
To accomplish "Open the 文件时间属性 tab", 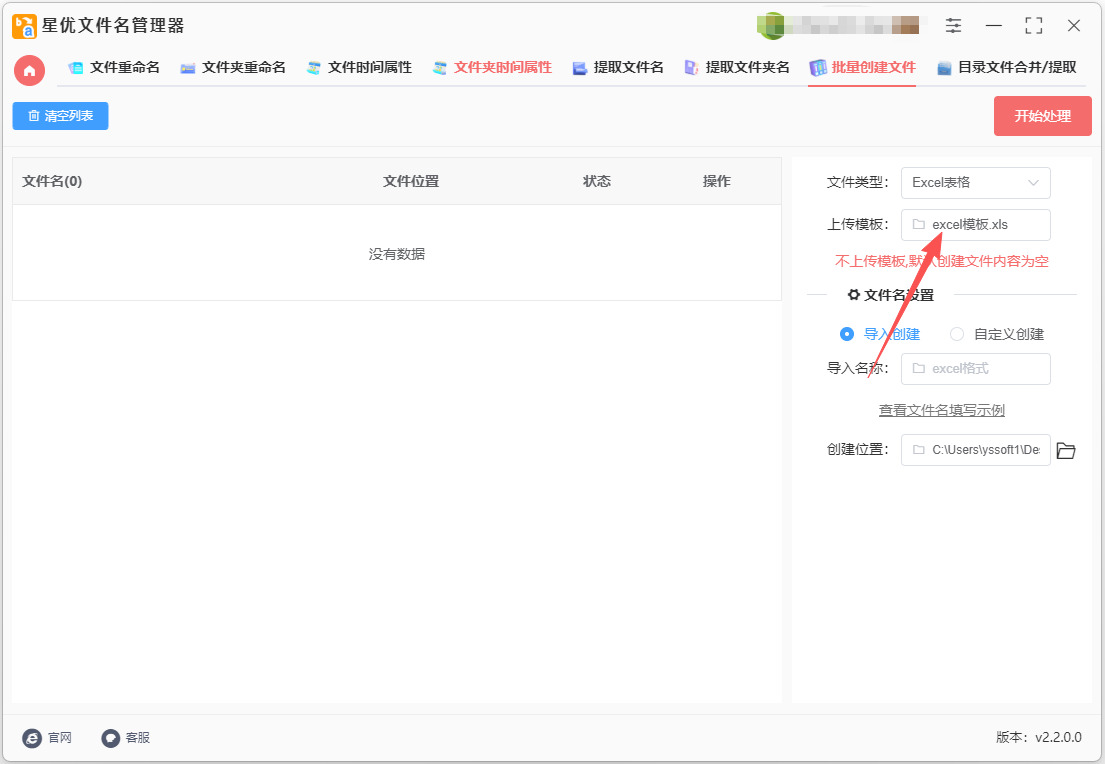I will click(x=359, y=68).
